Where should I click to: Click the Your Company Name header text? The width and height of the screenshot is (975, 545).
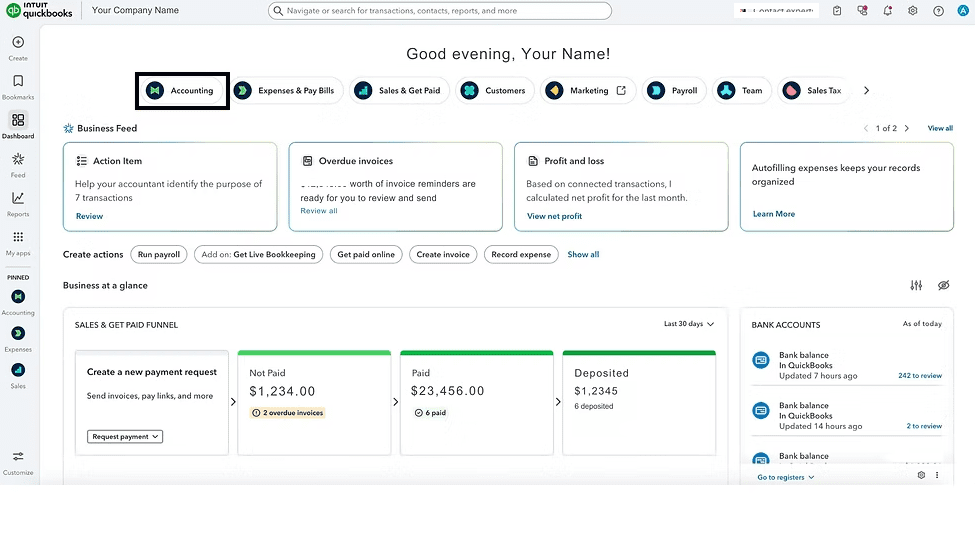point(135,10)
